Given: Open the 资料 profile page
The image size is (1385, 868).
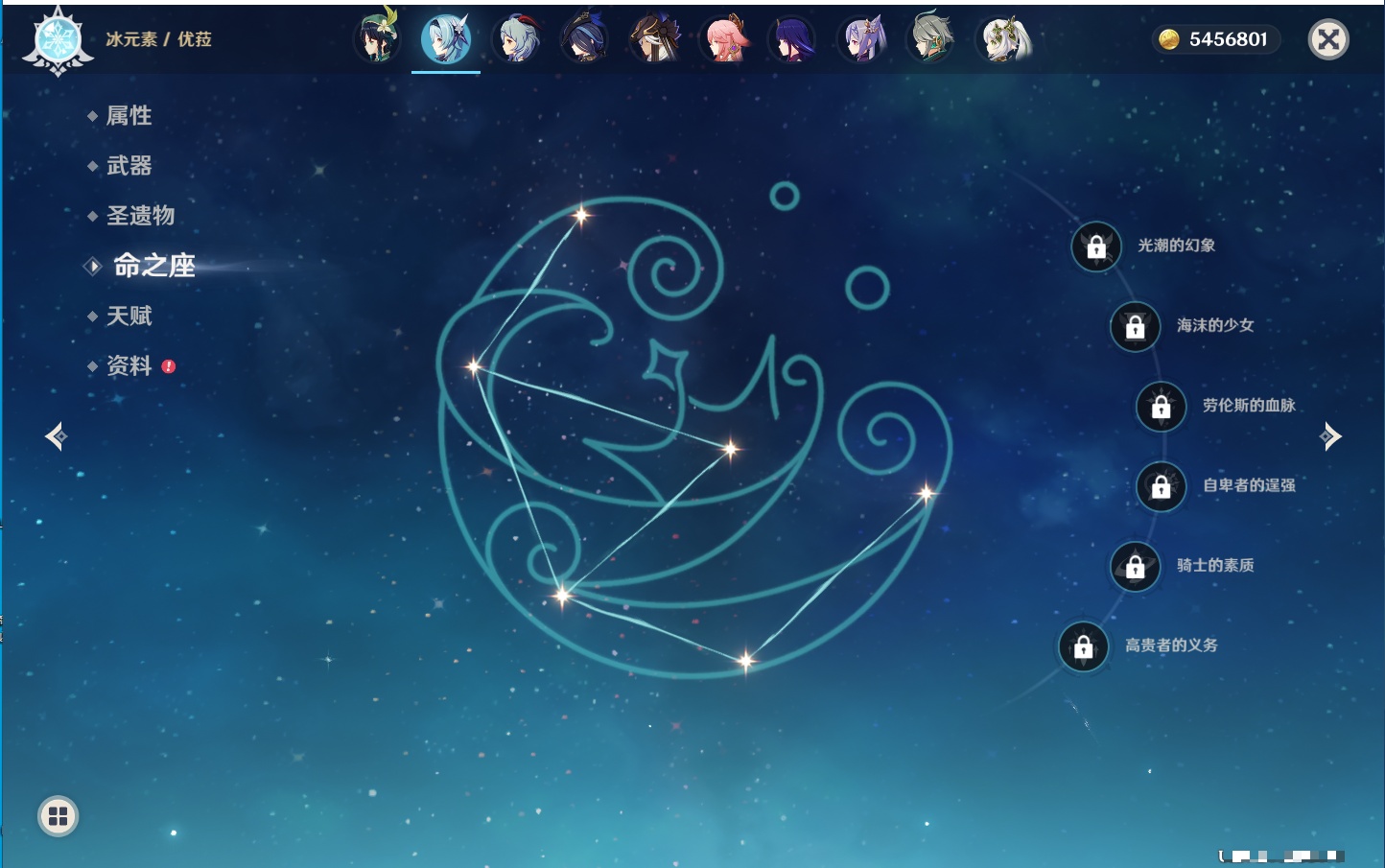Looking at the screenshot, I should click(129, 365).
